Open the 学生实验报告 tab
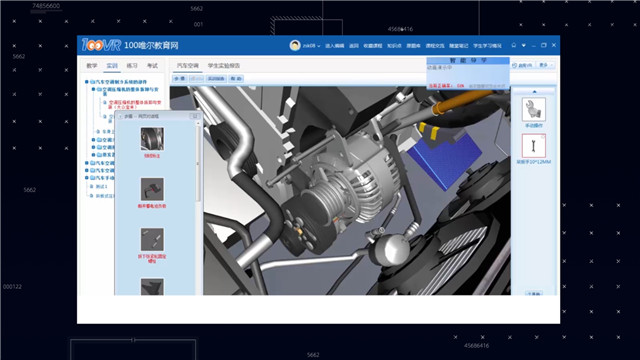 tap(224, 65)
